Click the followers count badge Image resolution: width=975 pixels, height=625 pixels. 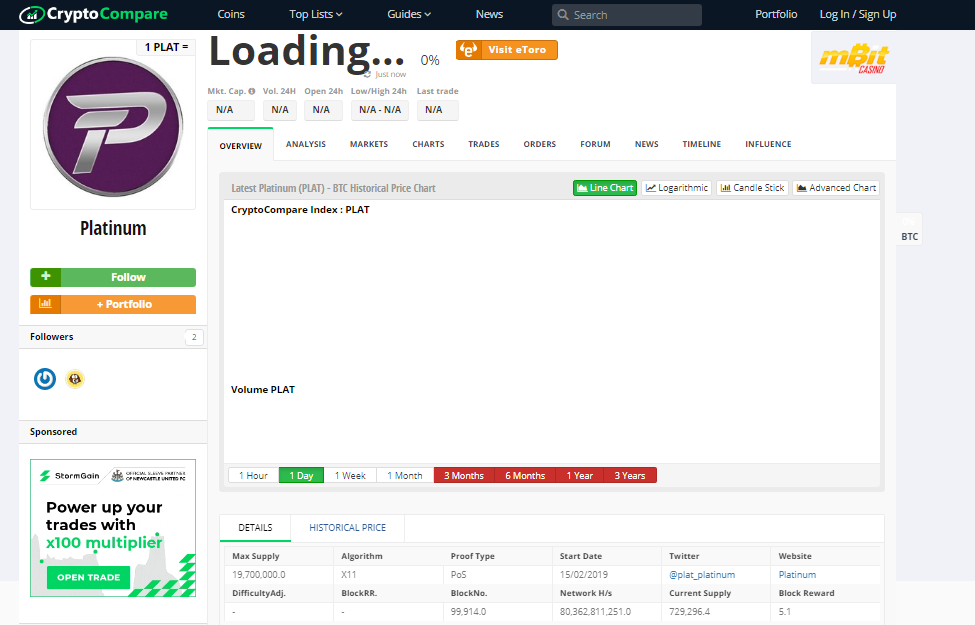point(194,337)
